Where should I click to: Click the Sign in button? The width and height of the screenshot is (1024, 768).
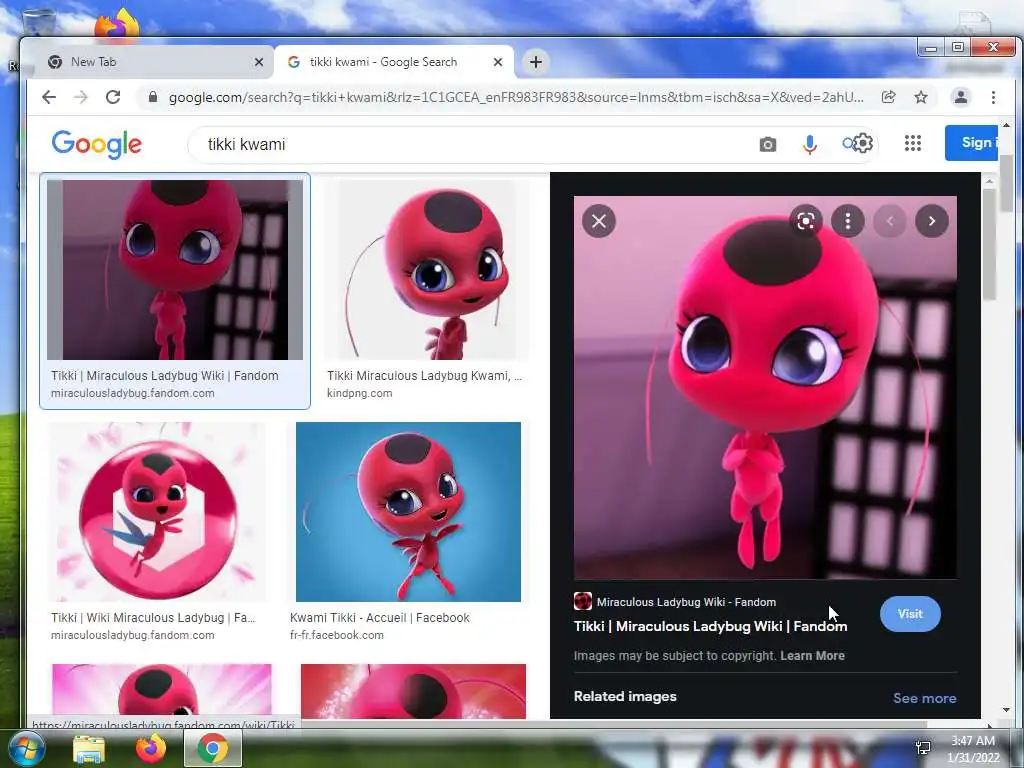[x=971, y=142]
